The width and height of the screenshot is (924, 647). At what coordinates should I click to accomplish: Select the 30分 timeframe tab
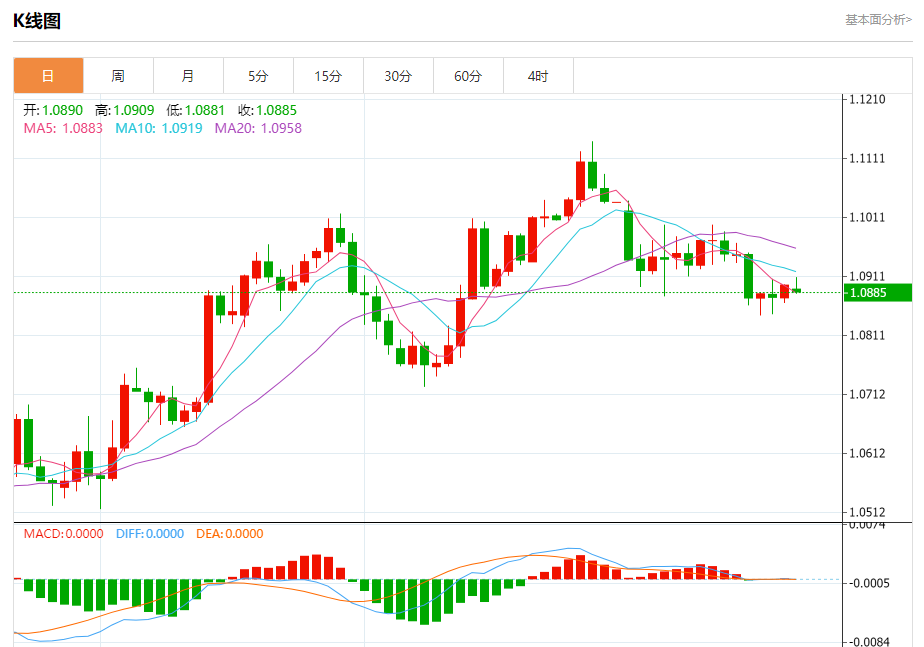tap(398, 76)
